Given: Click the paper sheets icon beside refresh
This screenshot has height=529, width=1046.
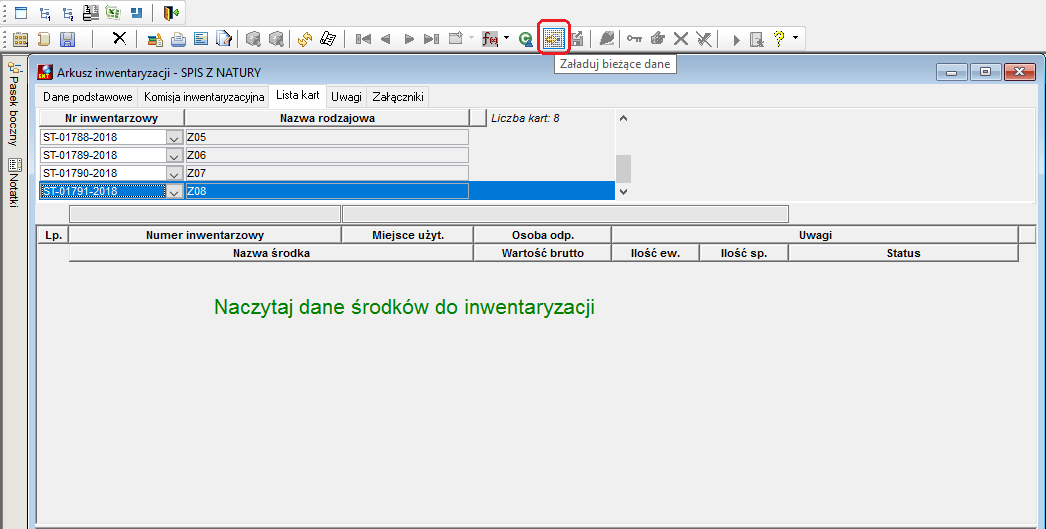Looking at the screenshot, I should tap(328, 39).
